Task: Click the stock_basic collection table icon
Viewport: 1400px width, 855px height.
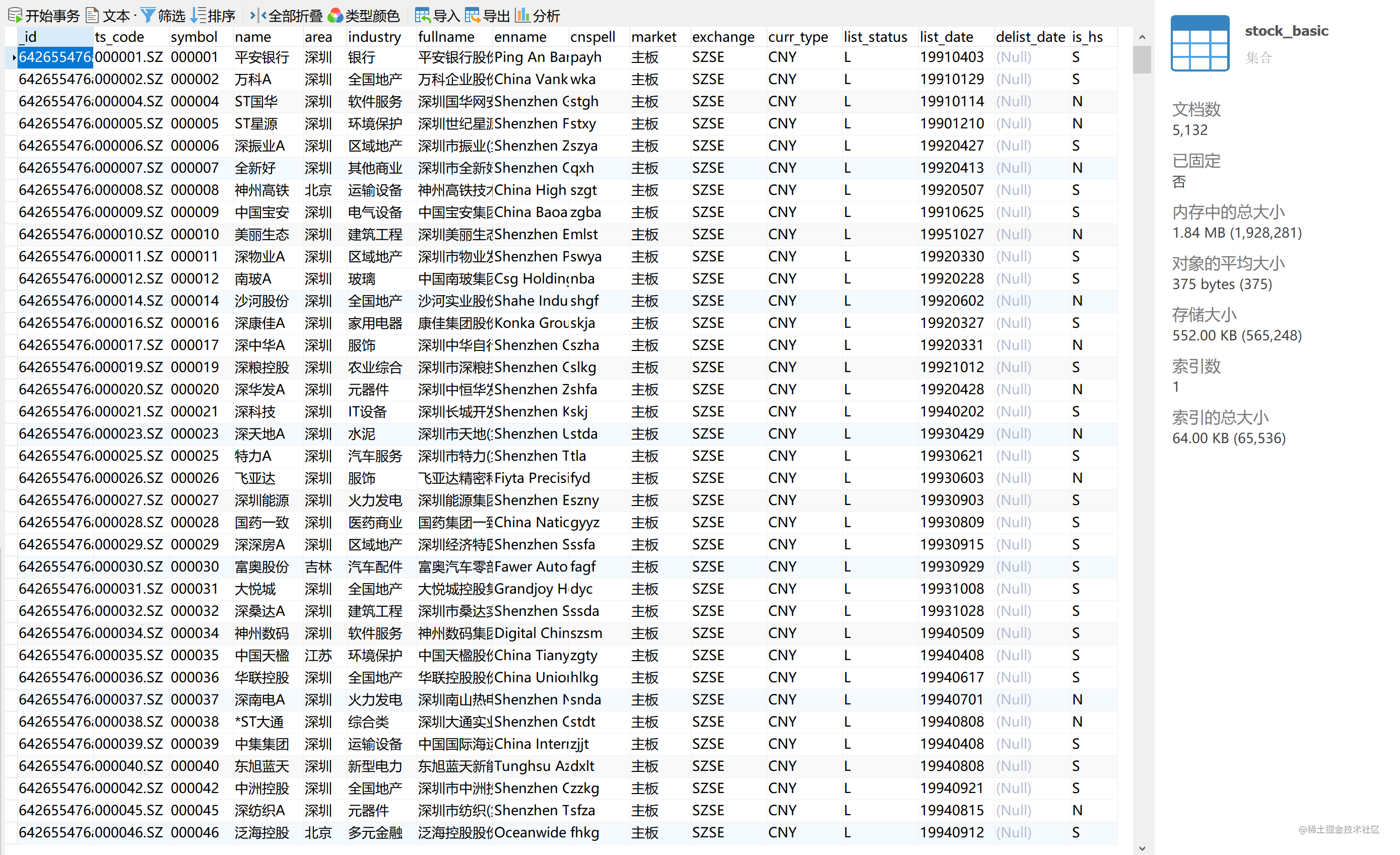Action: click(x=1200, y=44)
